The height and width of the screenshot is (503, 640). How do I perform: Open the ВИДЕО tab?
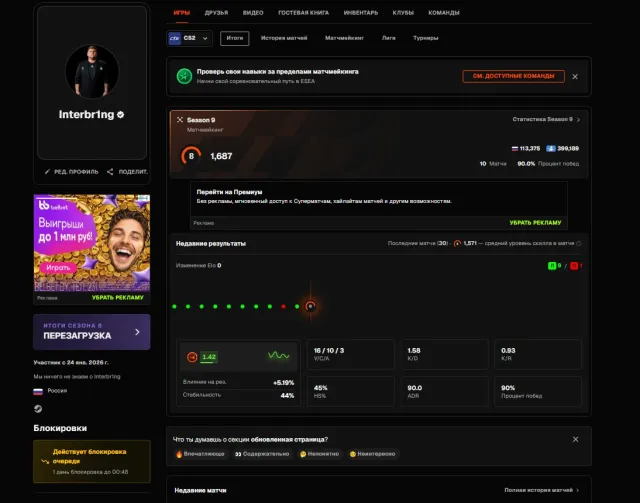tap(253, 13)
